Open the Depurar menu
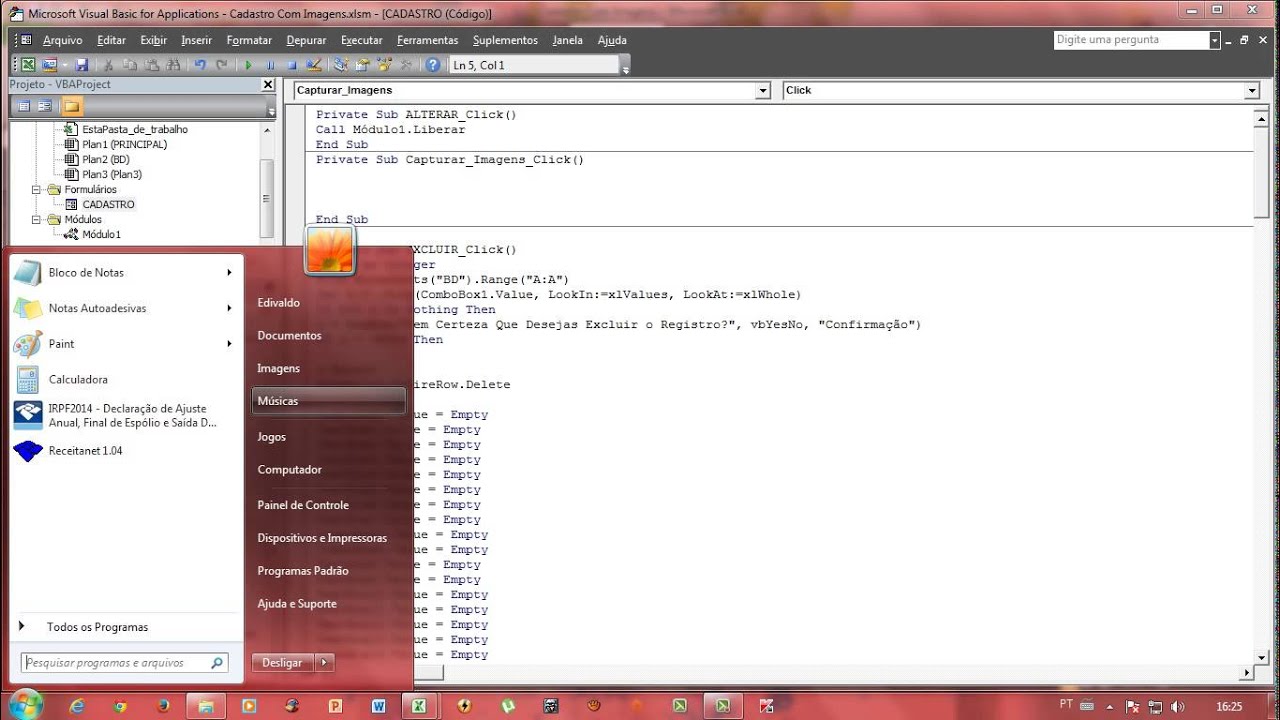This screenshot has width=1280, height=720. click(306, 40)
